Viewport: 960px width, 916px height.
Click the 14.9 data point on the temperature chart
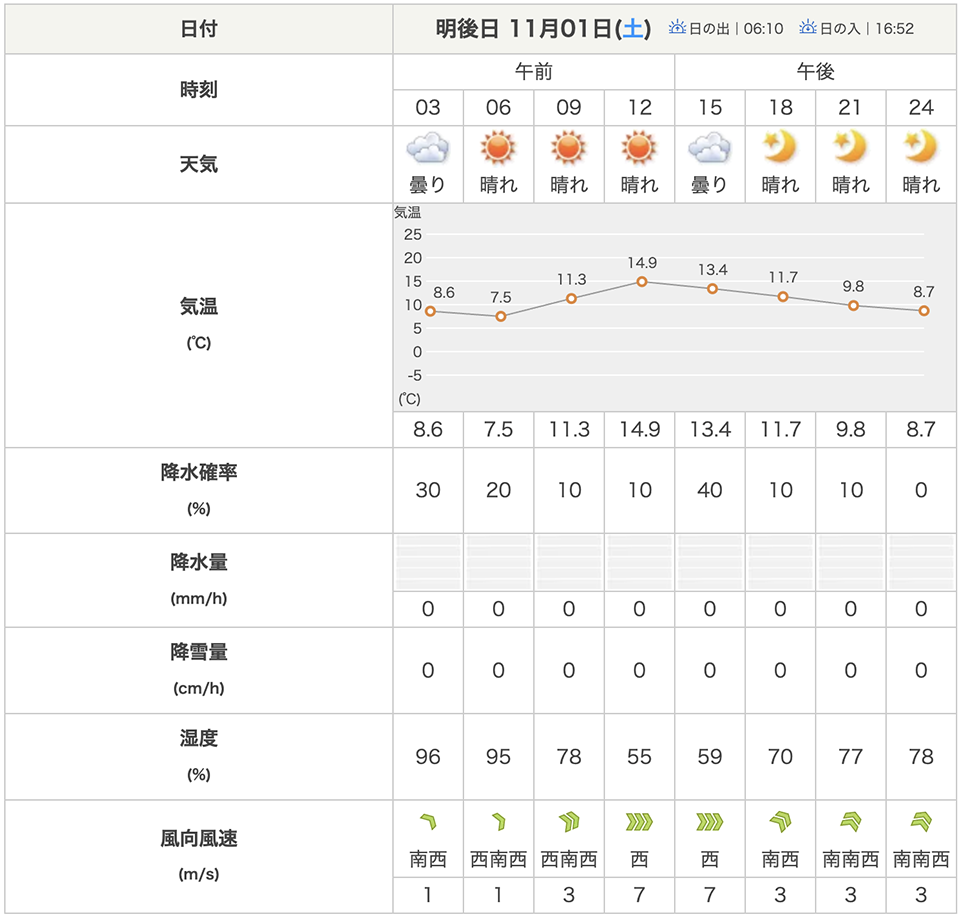642,281
